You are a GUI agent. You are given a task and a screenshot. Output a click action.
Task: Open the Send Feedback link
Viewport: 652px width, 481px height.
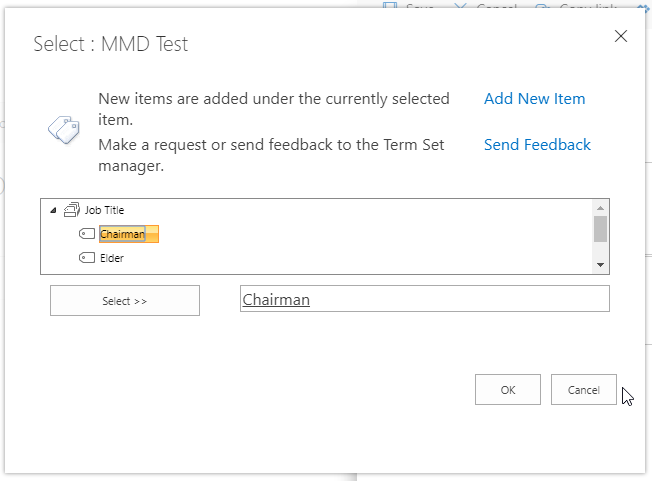[x=537, y=145]
